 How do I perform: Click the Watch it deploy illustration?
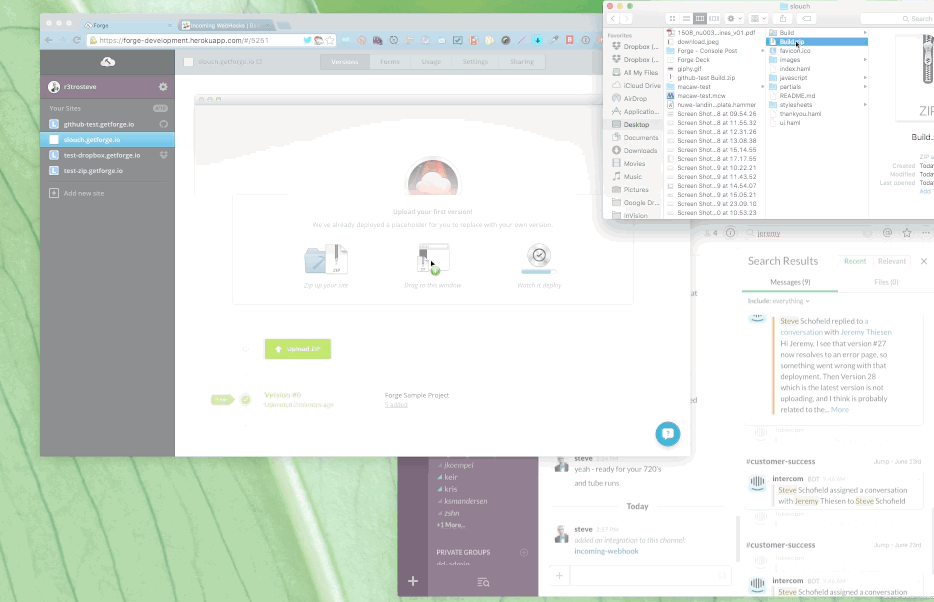(539, 259)
